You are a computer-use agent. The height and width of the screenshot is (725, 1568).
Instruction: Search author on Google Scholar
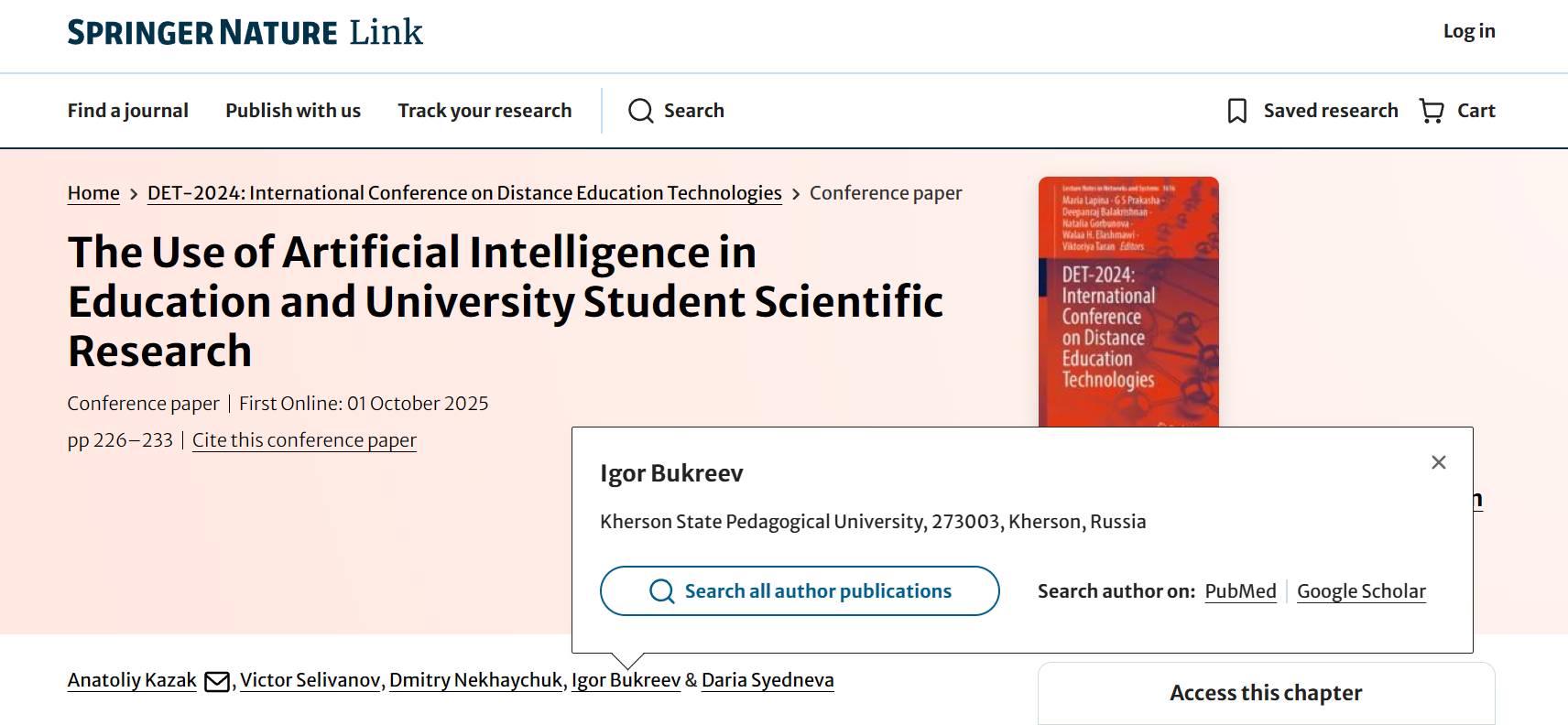(1361, 591)
